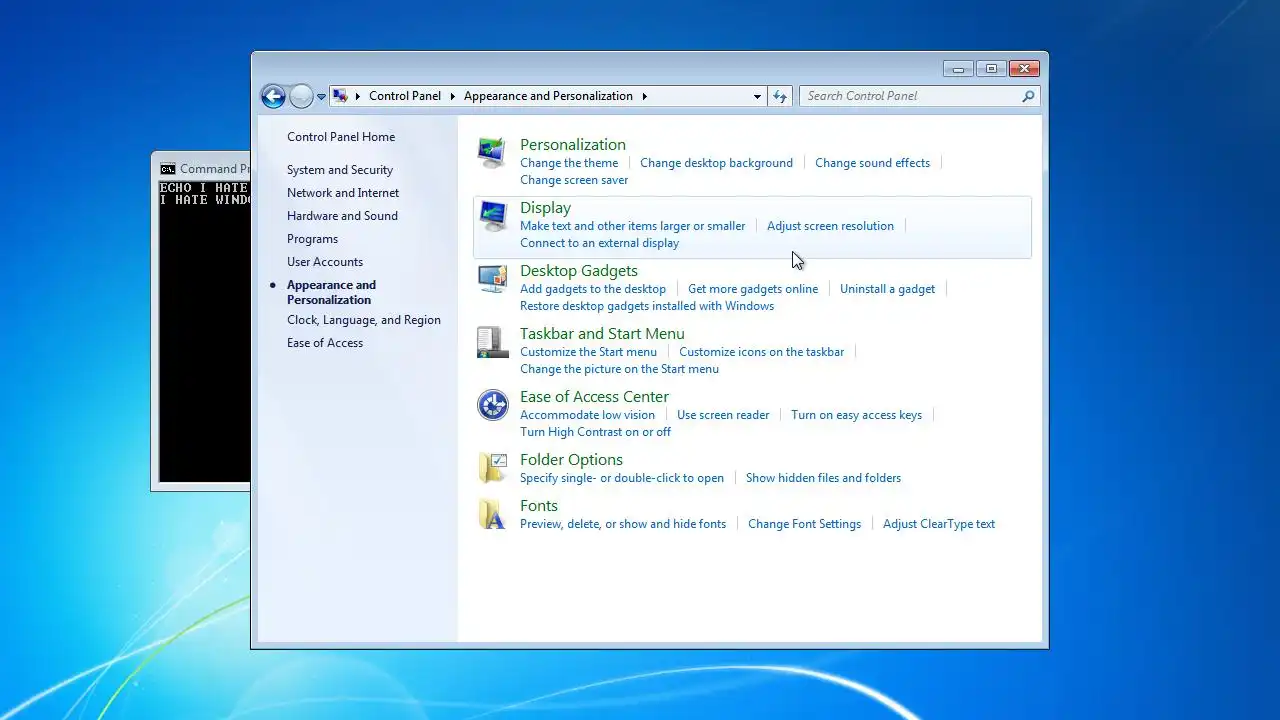Go back with the Back arrow button
This screenshot has height=720, width=1280.
pyautogui.click(x=273, y=96)
